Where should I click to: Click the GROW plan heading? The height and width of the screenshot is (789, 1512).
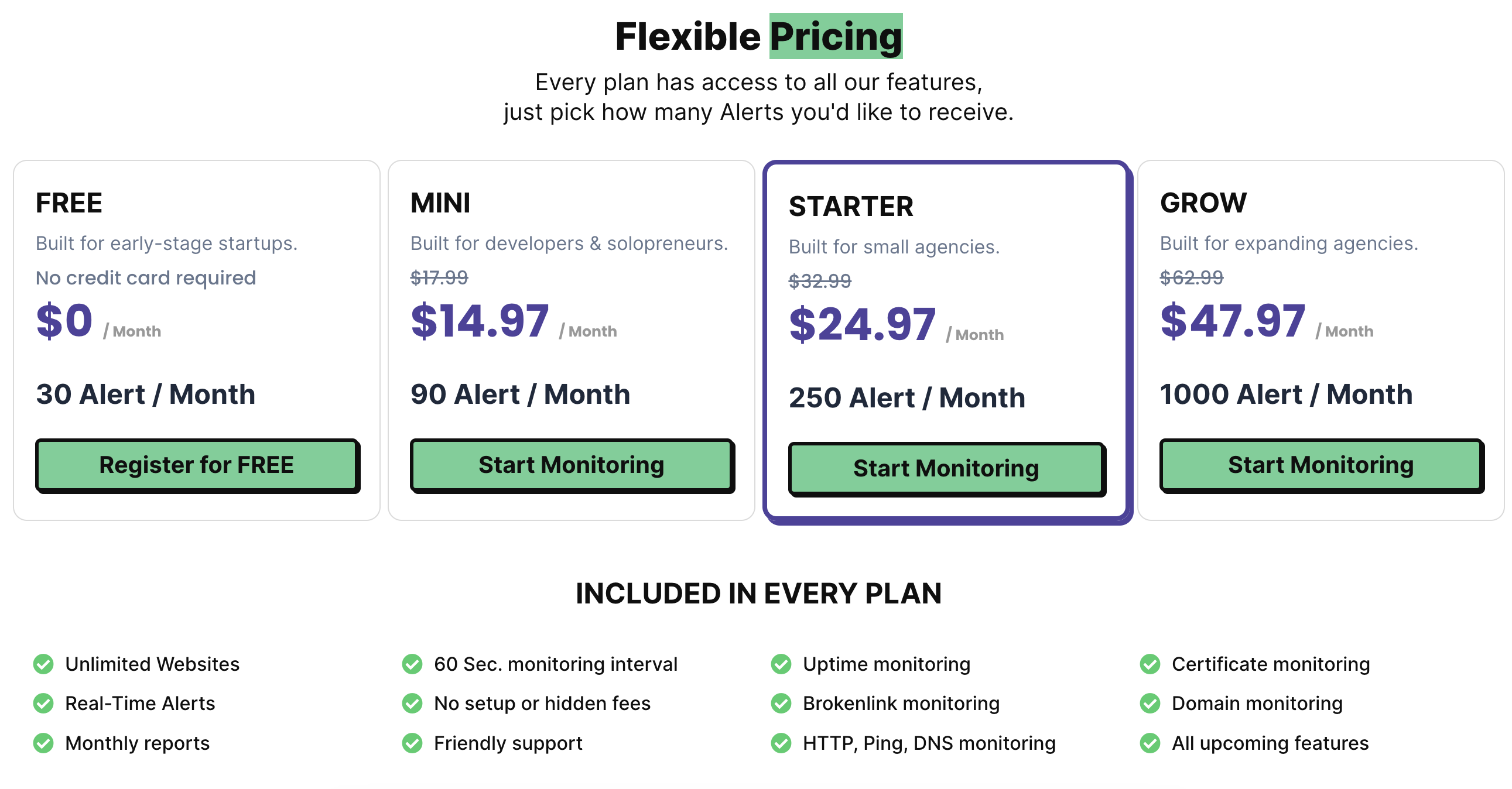click(x=1203, y=203)
